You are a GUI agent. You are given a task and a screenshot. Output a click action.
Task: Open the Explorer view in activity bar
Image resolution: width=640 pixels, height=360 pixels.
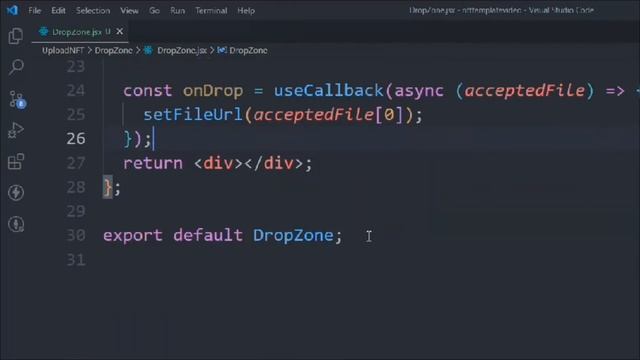(x=16, y=36)
